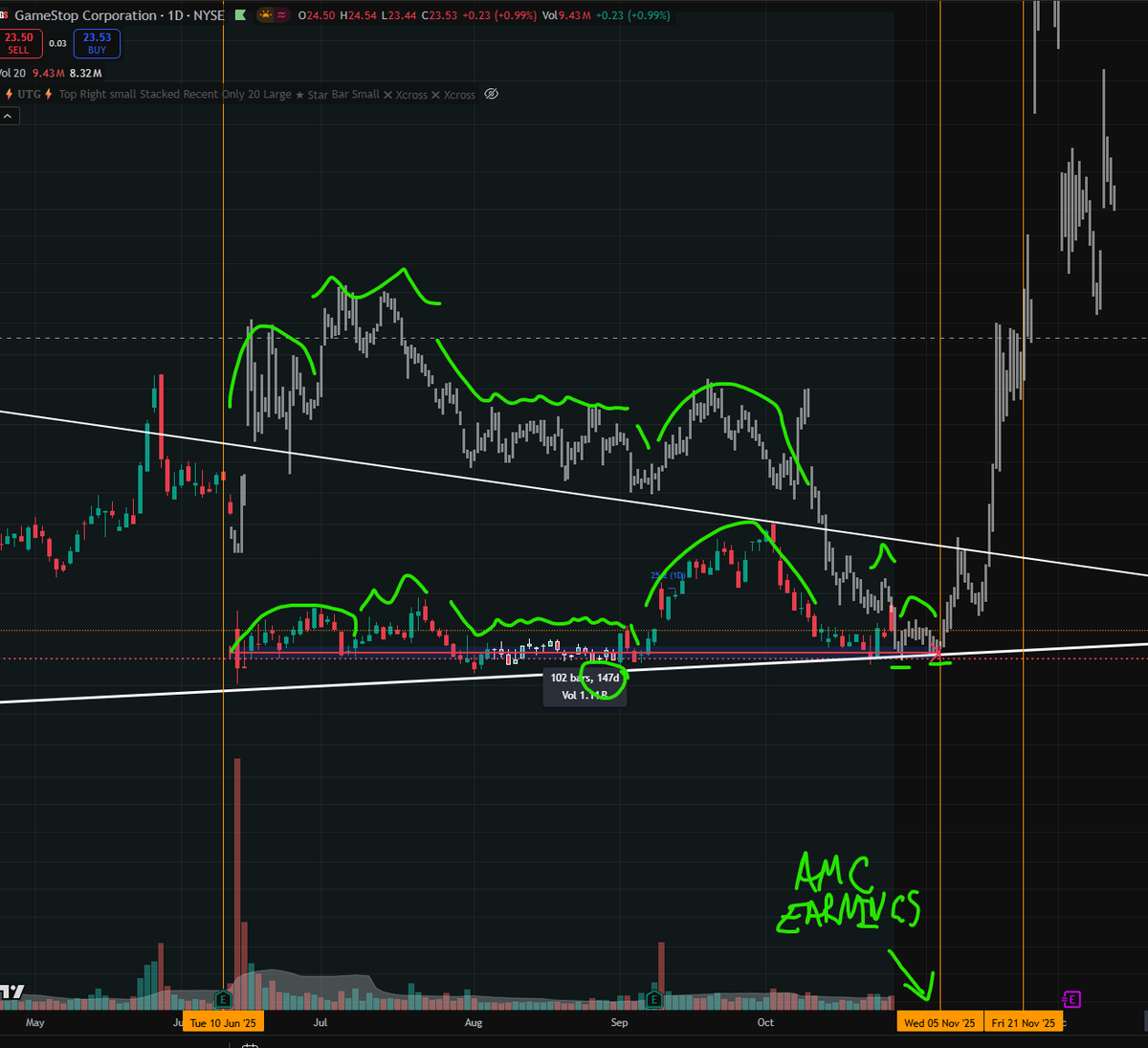Screen dimensions: 1148x1048
Task: Click the Aug label on the time axis
Action: [474, 1023]
